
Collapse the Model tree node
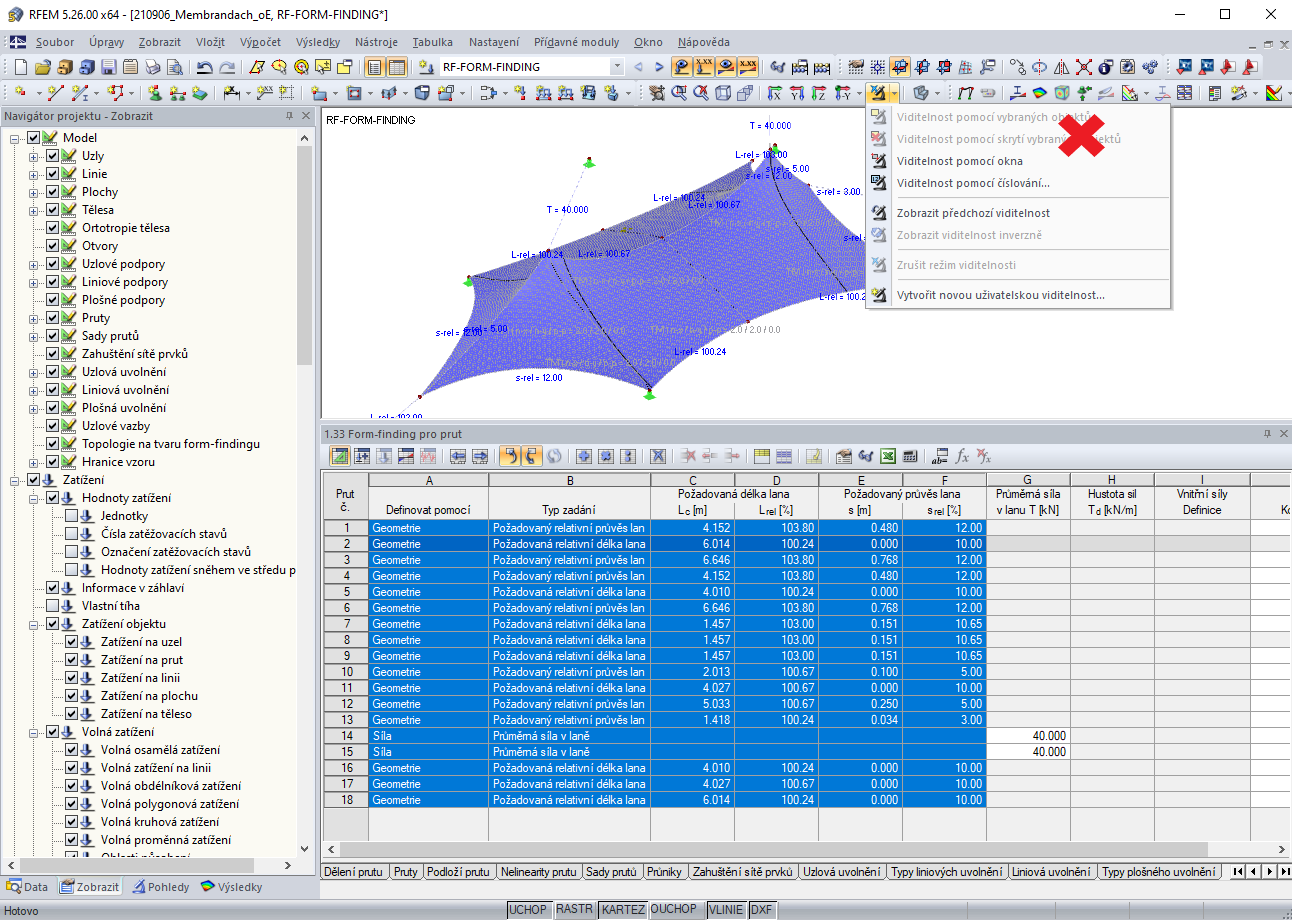(15, 138)
